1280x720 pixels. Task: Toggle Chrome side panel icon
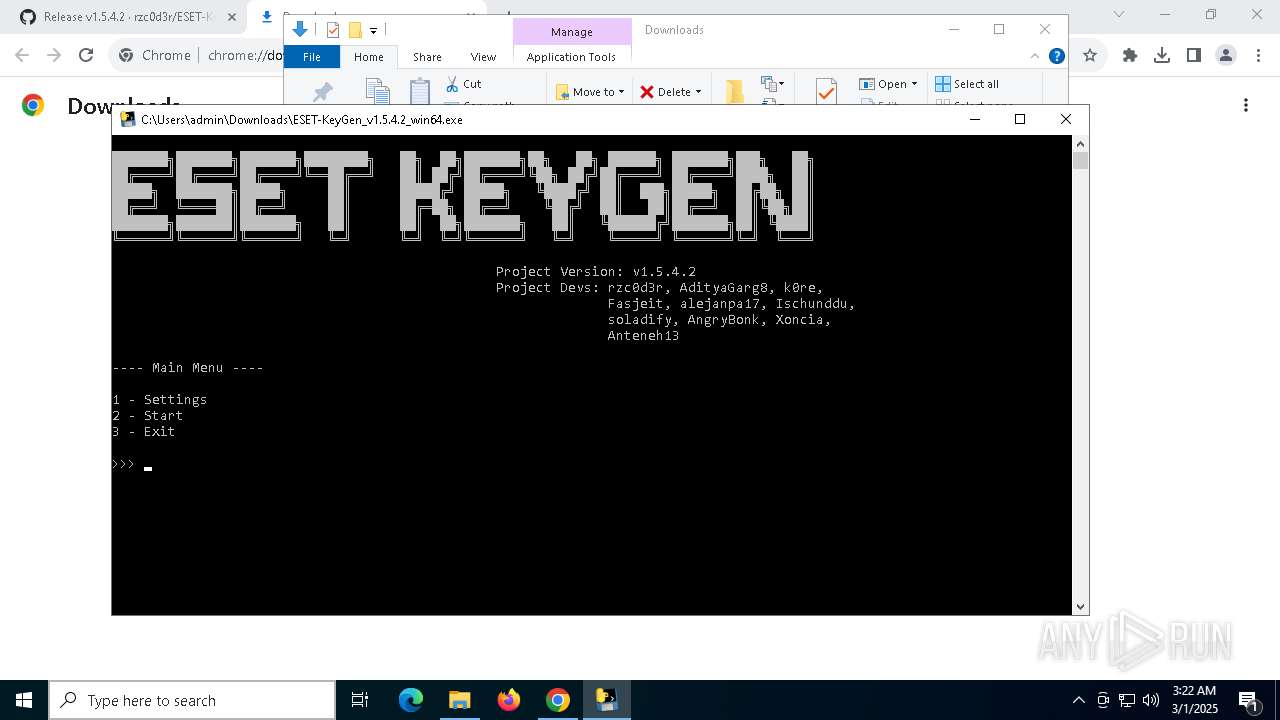[x=1194, y=56]
